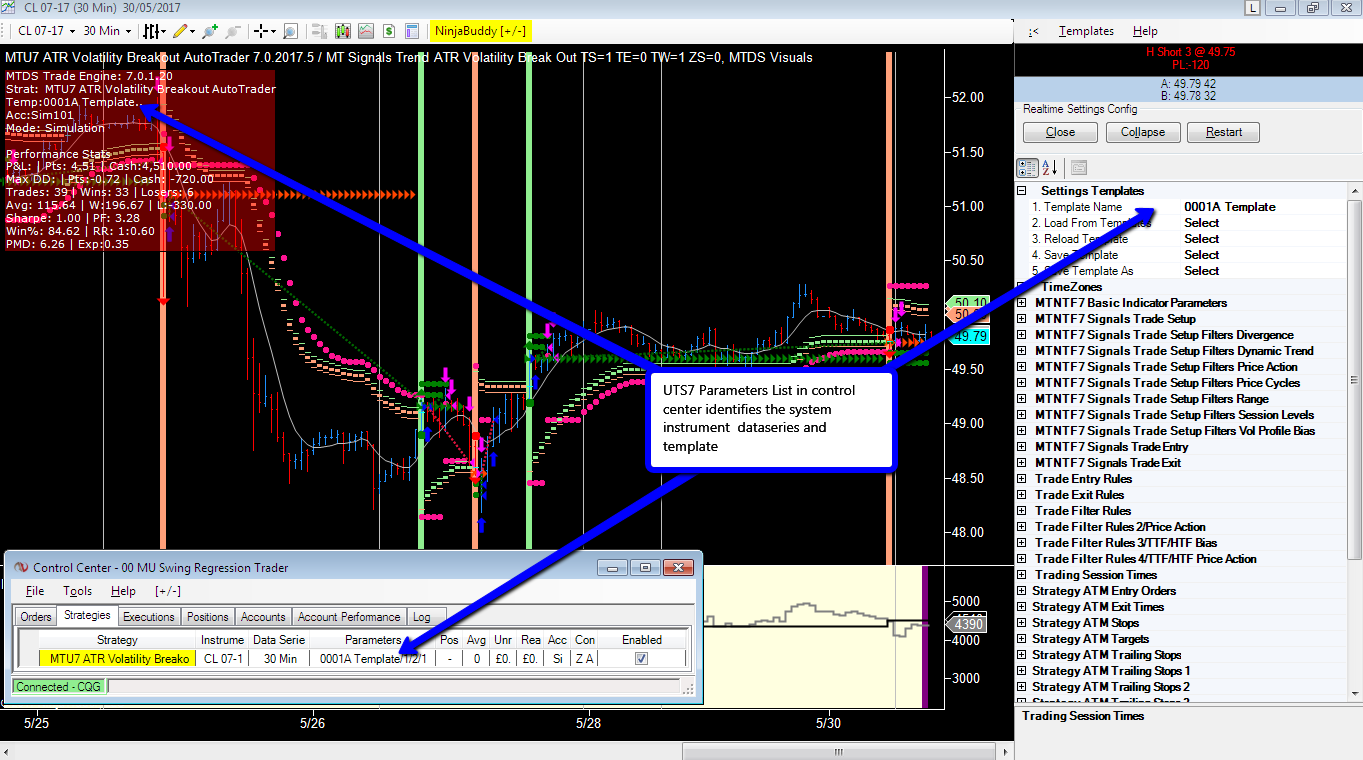This screenshot has width=1363, height=760.
Task: Switch to the Executions tab
Action: coord(149,617)
